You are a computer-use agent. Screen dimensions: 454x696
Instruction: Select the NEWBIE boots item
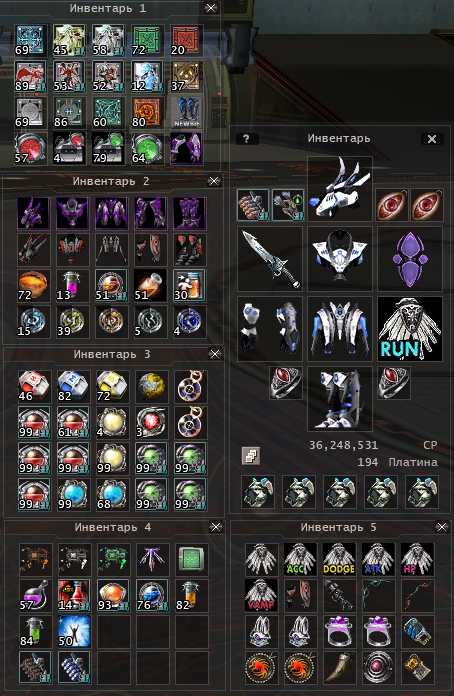click(186, 112)
